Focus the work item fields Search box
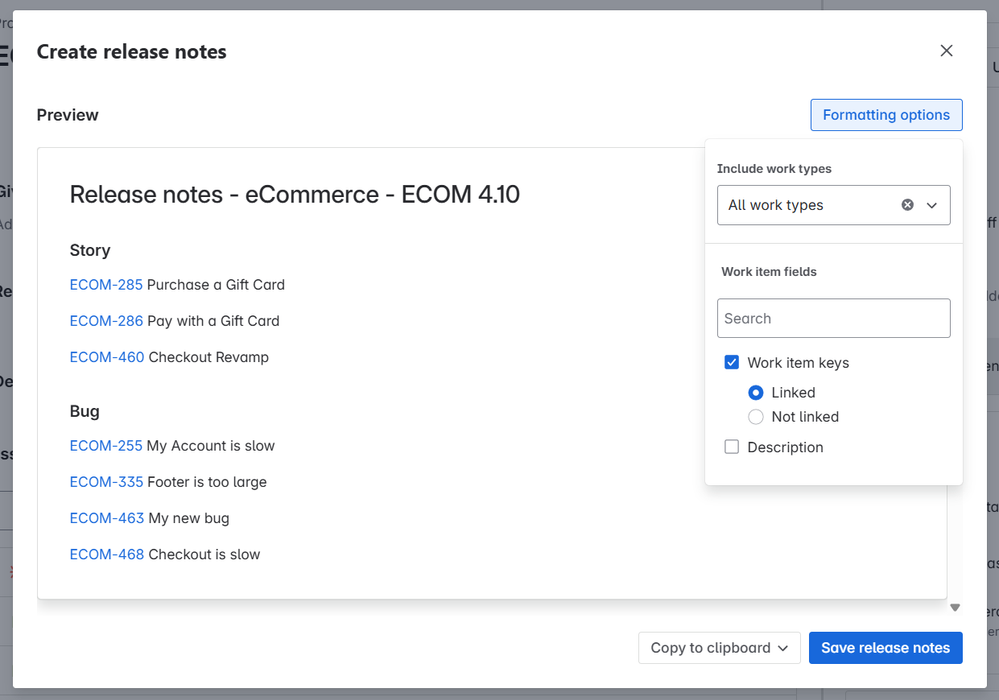 coord(833,318)
